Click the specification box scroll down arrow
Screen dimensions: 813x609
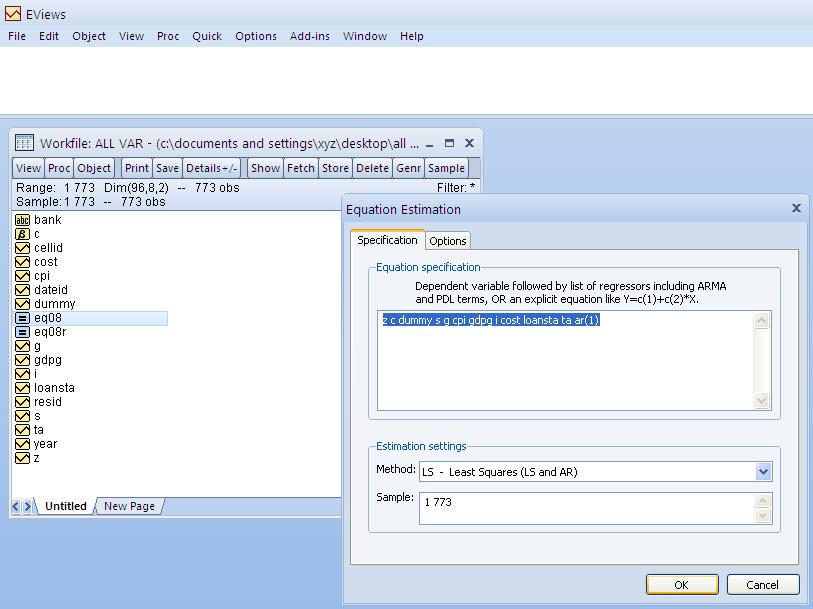(762, 400)
